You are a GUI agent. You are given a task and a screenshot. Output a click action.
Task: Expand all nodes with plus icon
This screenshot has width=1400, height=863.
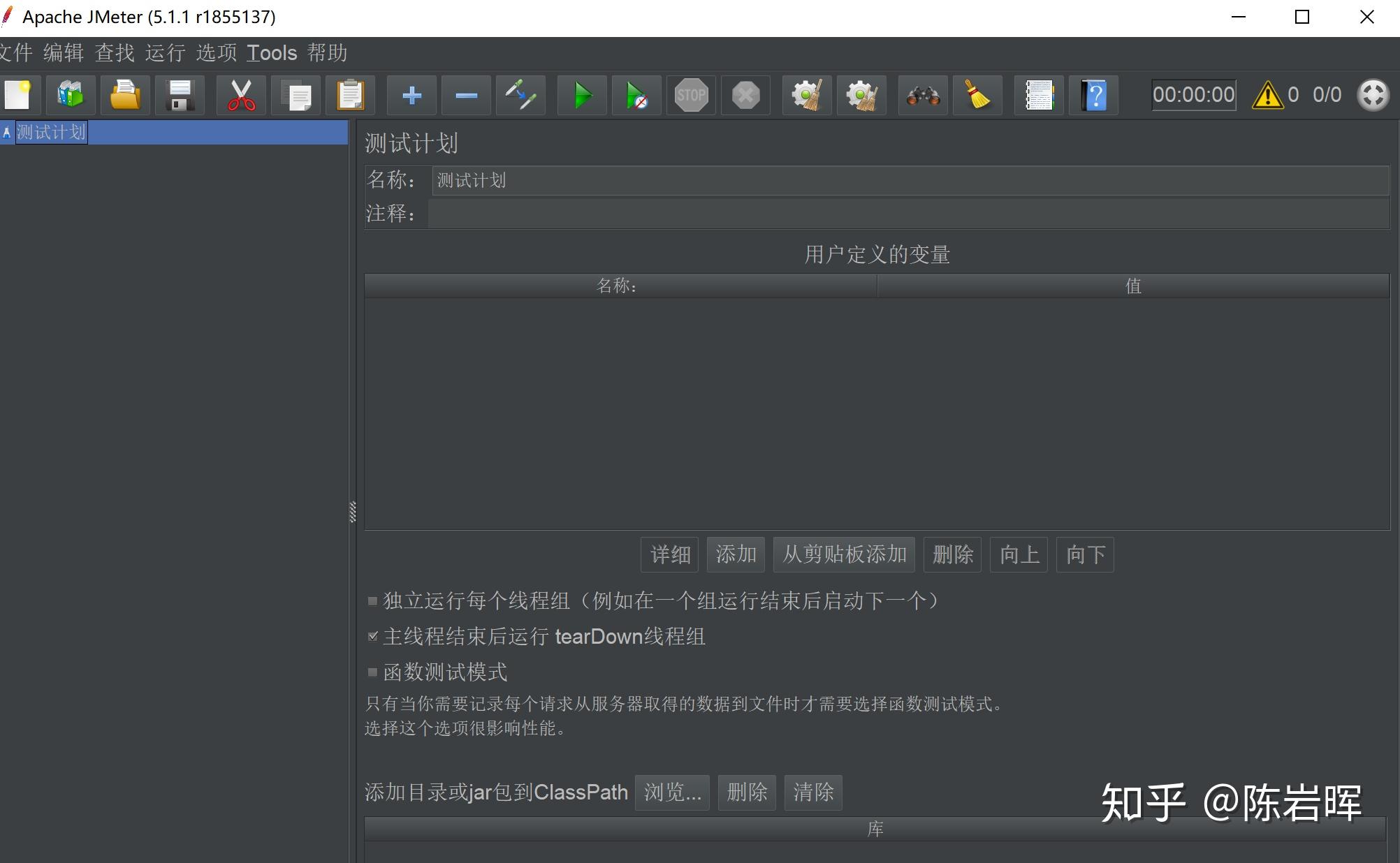coord(411,95)
